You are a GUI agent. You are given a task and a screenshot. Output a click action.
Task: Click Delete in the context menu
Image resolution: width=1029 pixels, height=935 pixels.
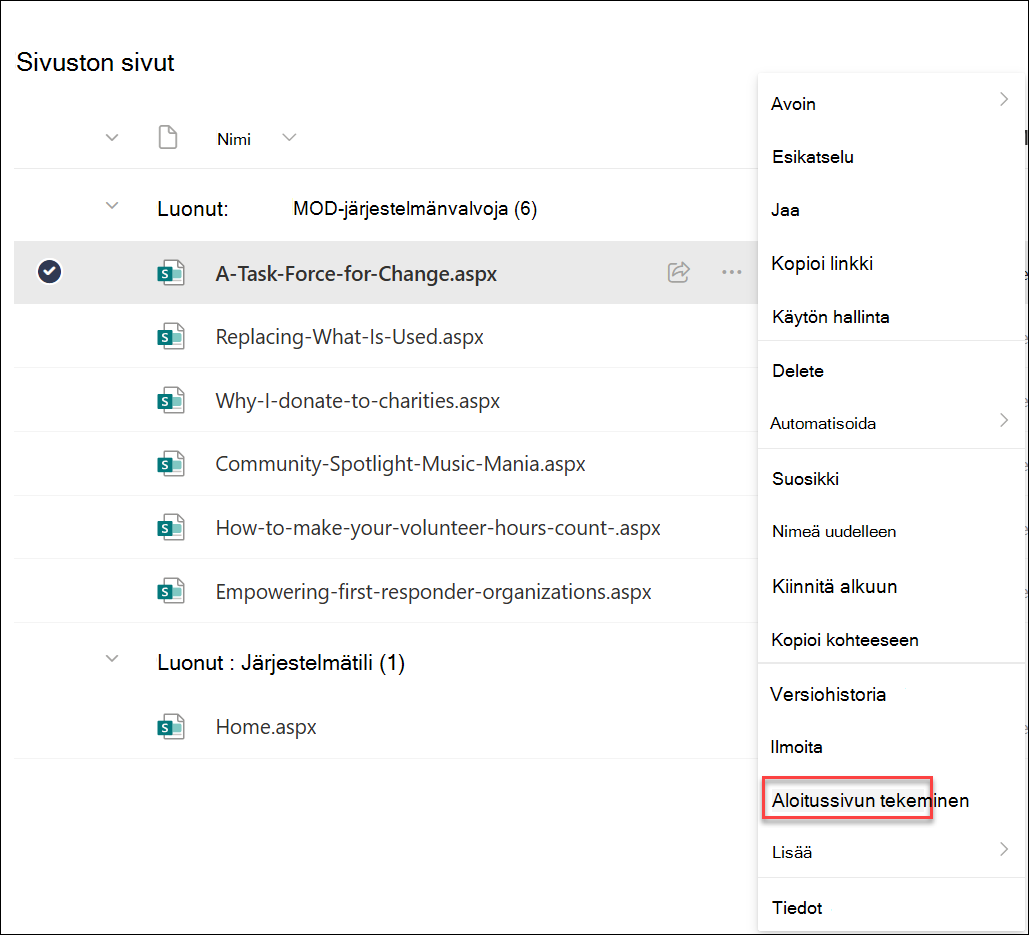pos(797,371)
